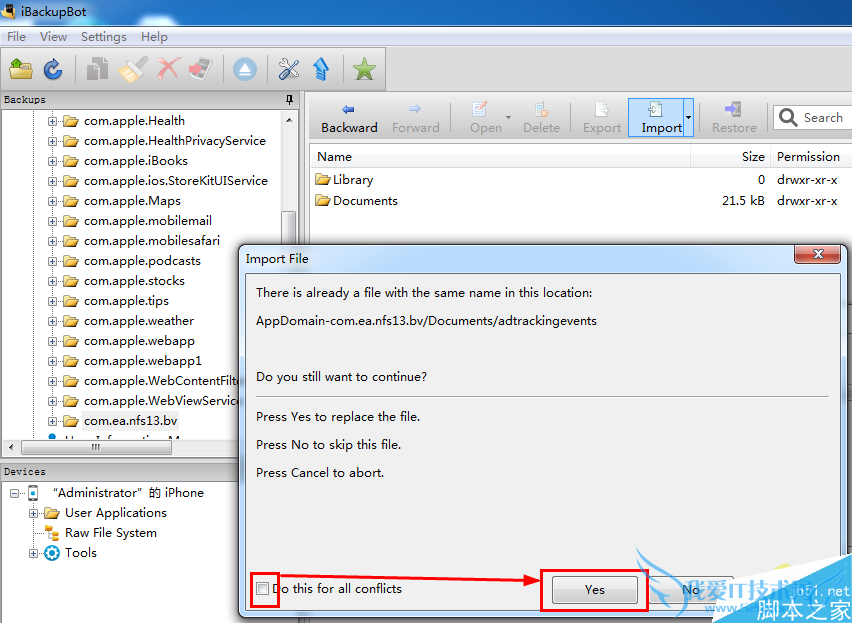Click No to skip this file
This screenshot has width=852, height=623.
coord(691,590)
